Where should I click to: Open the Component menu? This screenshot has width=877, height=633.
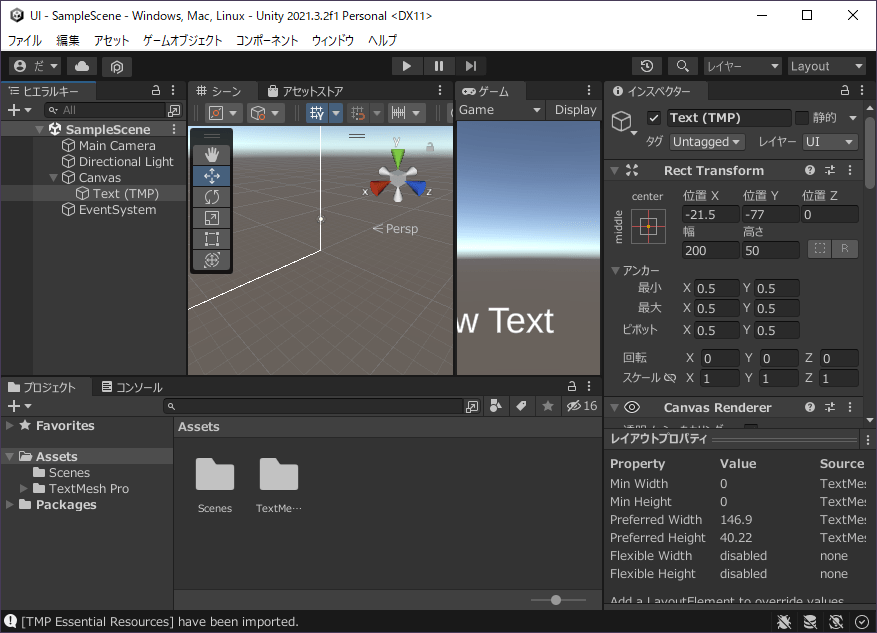tap(267, 40)
